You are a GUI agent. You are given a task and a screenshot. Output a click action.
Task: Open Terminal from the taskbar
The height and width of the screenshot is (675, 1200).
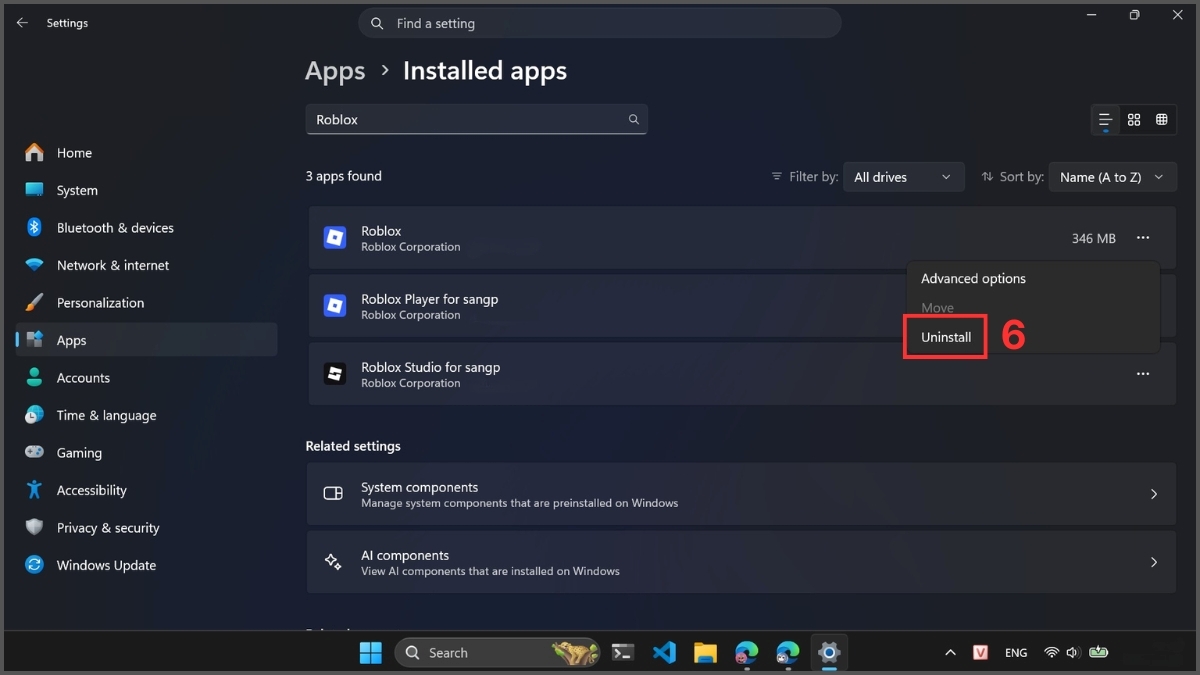click(x=623, y=652)
